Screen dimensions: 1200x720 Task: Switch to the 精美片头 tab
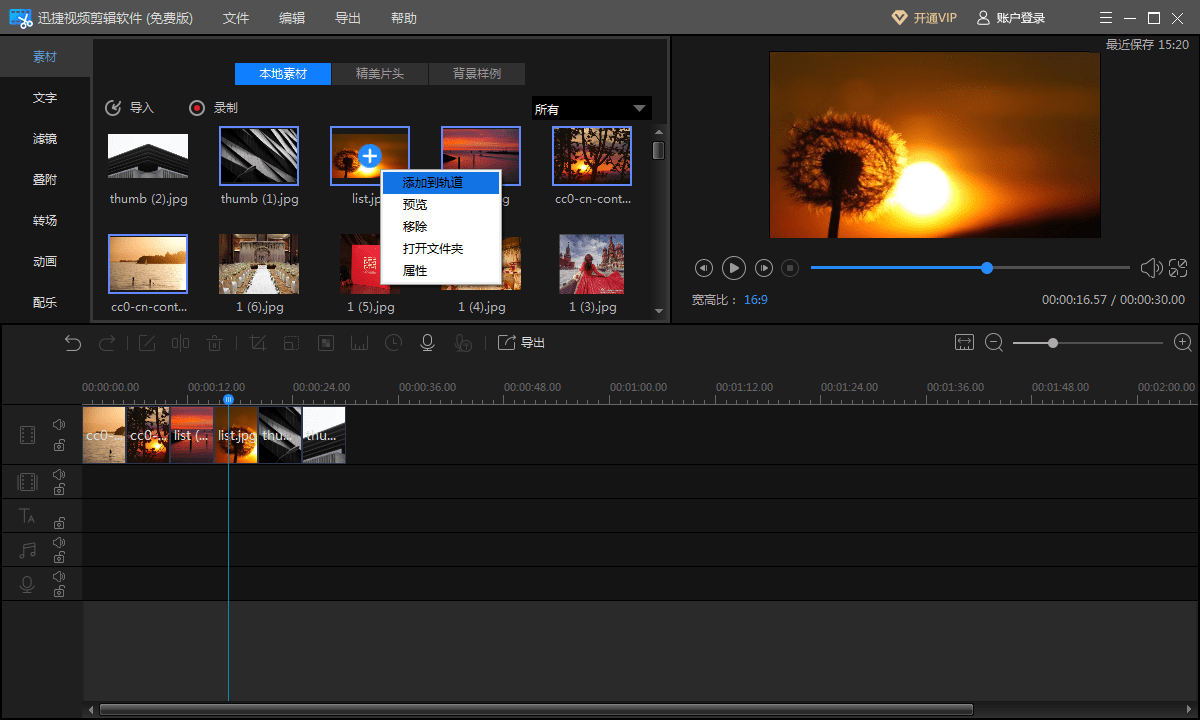380,74
